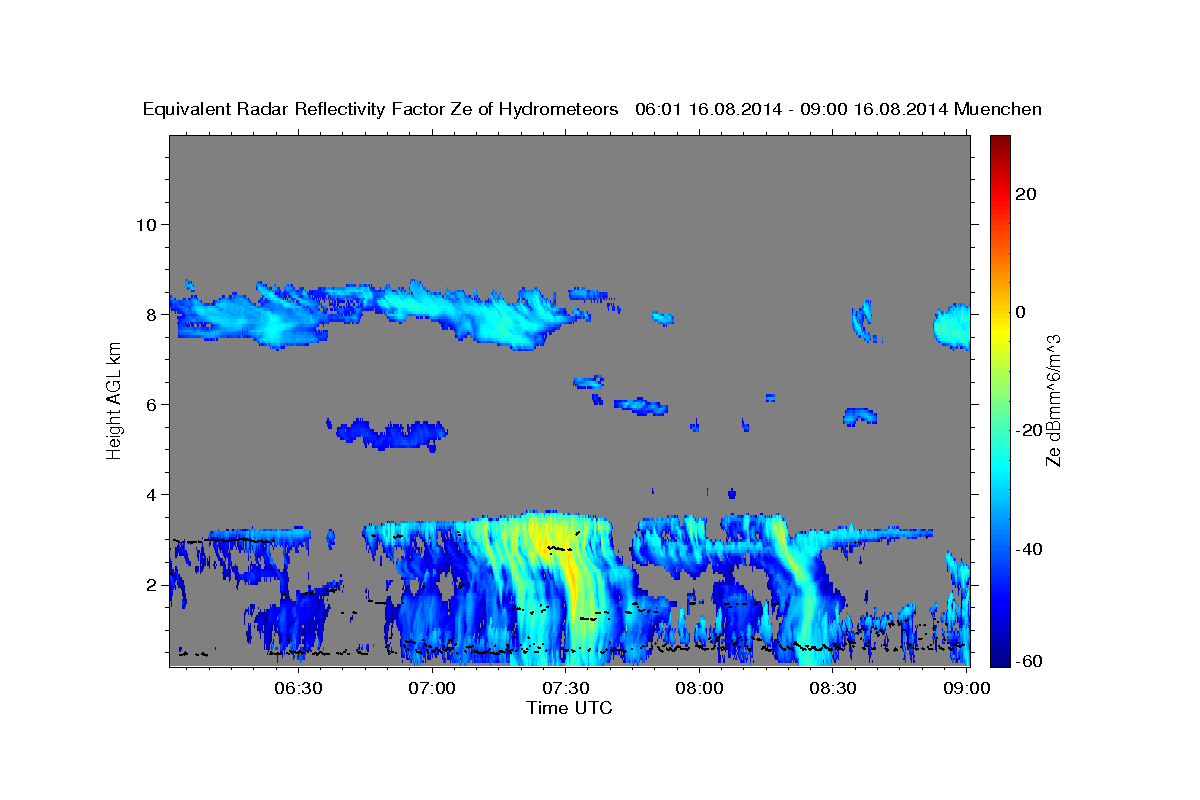Click the 'Ze dBmm^6/m^3' colorbar unit label
This screenshot has height=800, width=1200.
[x=1052, y=400]
